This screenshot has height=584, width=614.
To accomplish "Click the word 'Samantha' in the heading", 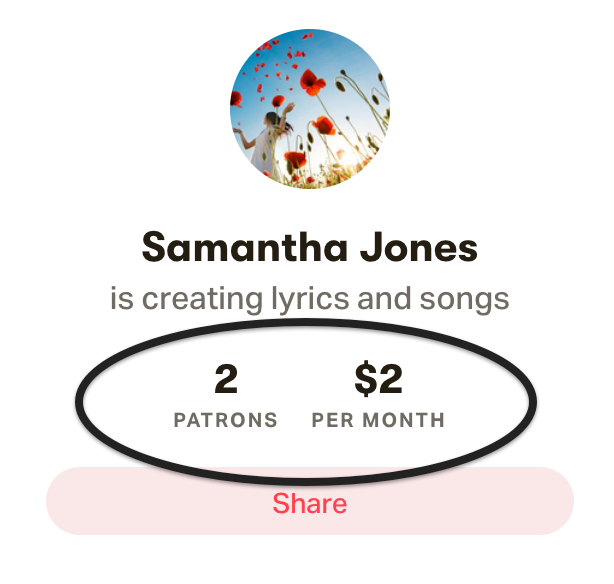I will click(x=245, y=247).
